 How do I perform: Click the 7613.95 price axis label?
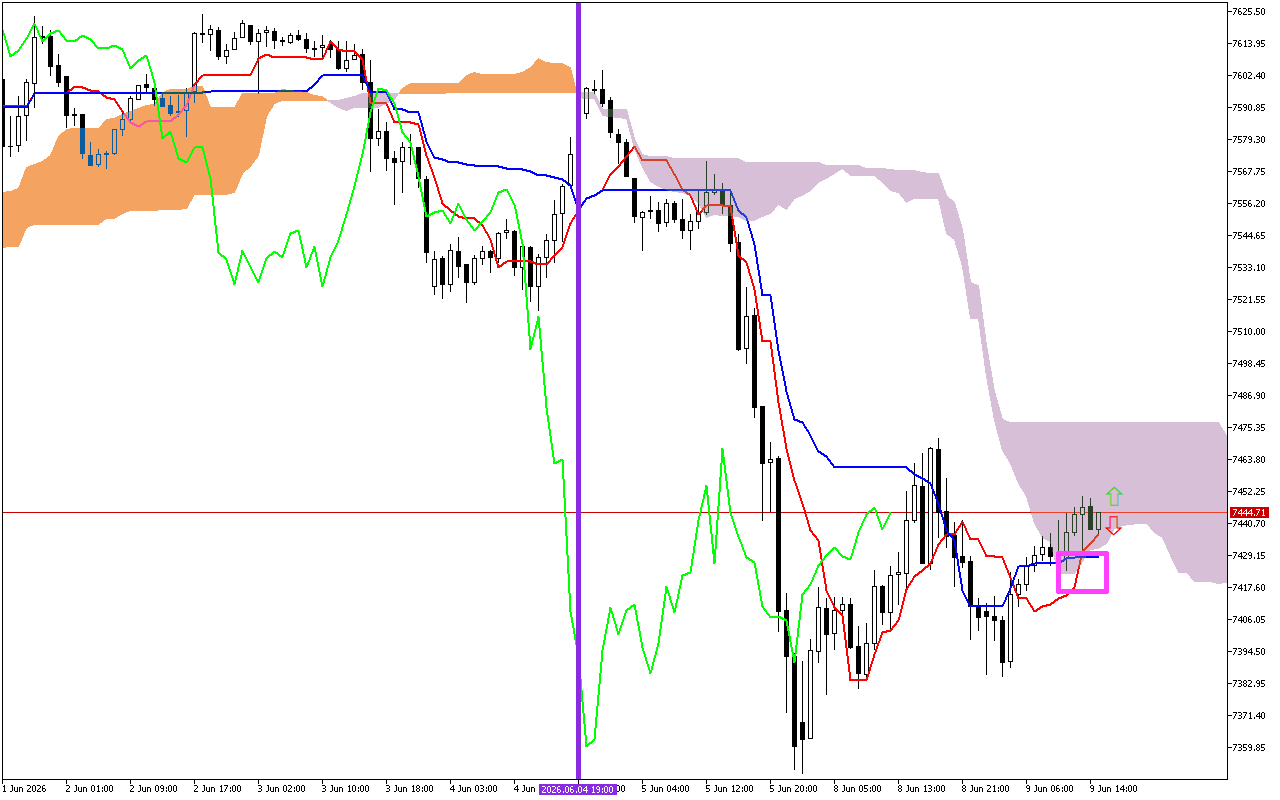click(1250, 43)
